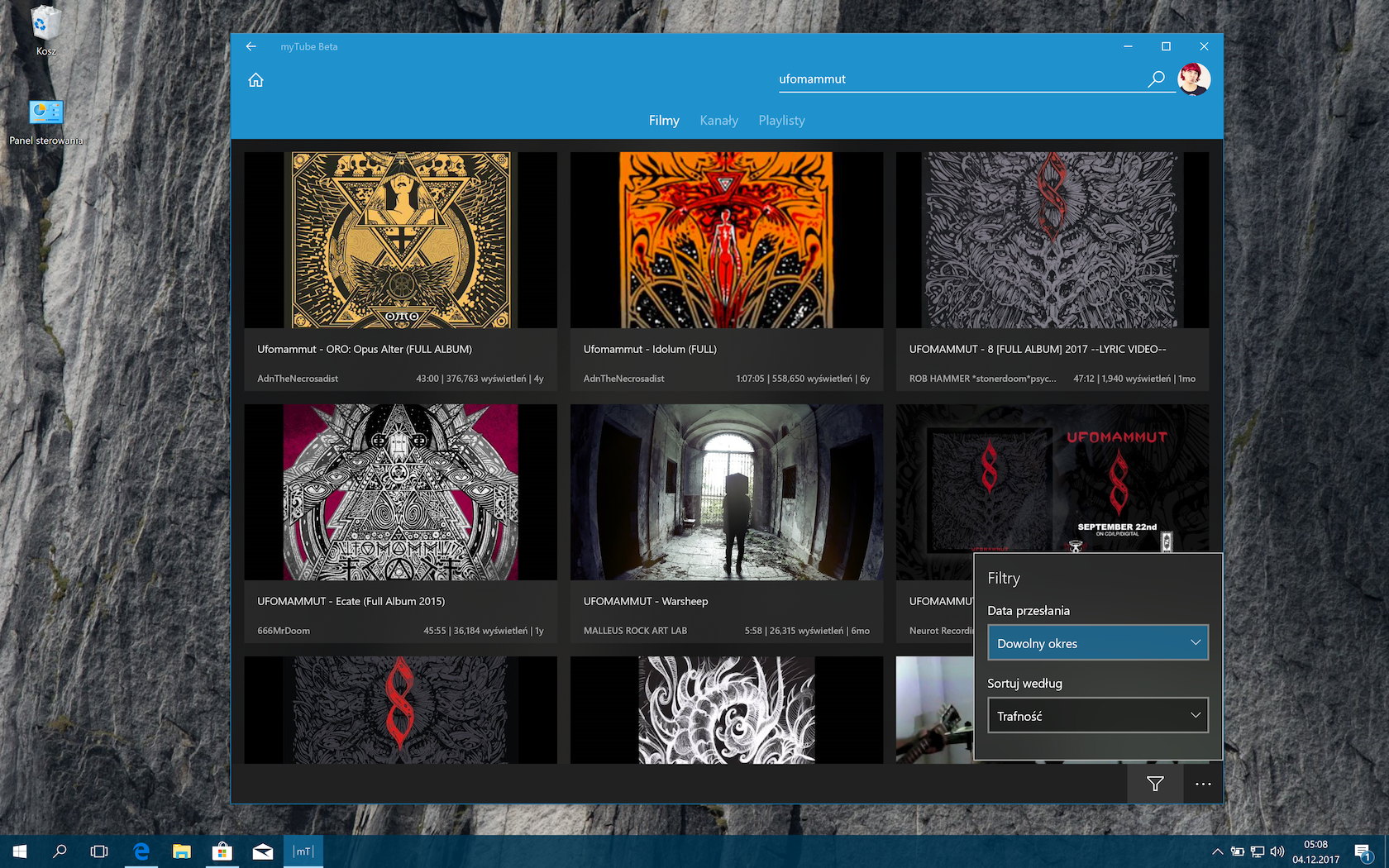Viewport: 1389px width, 868px height.
Task: Open the Action Center notifications icon
Action: coord(1363,851)
